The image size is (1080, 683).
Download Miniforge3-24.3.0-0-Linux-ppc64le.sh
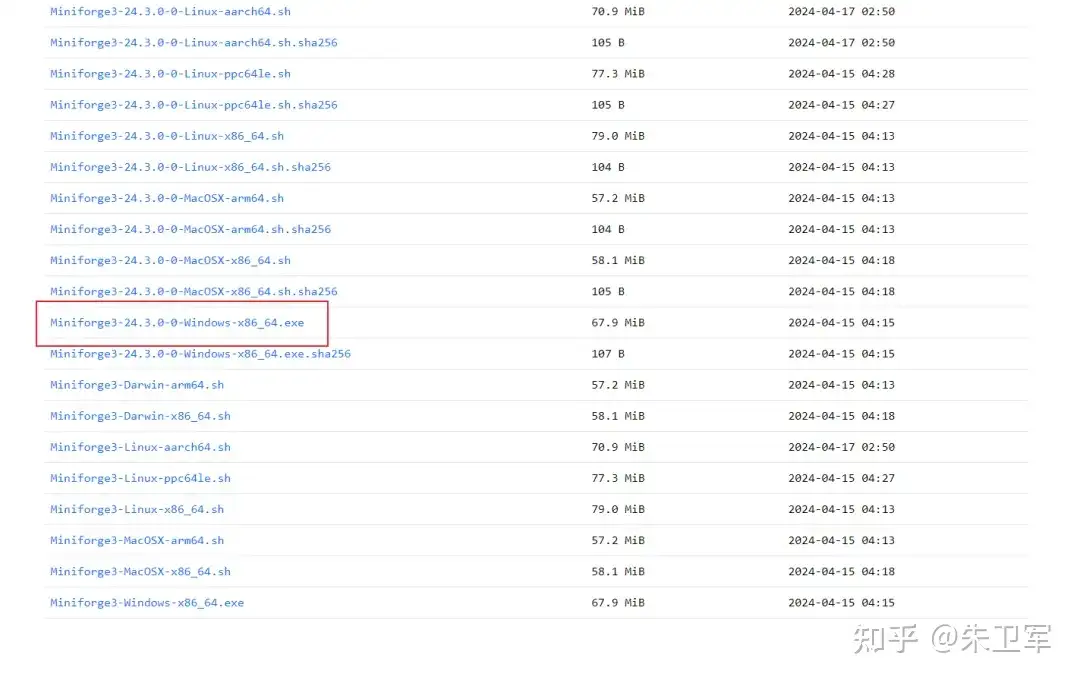[x=170, y=74]
